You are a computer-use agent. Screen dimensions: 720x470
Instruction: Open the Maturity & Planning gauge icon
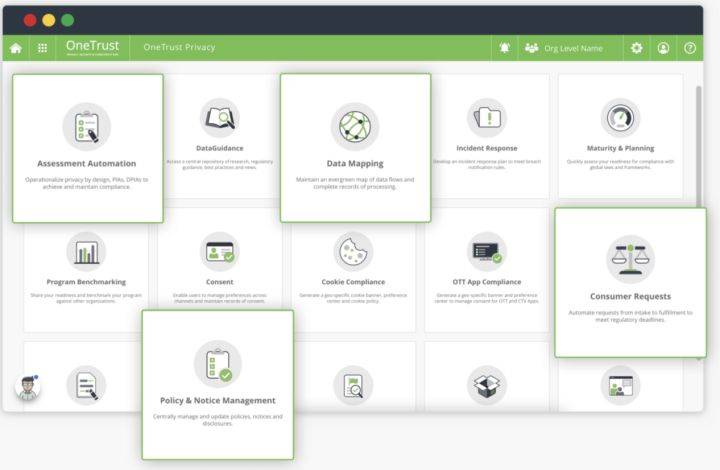click(x=620, y=118)
